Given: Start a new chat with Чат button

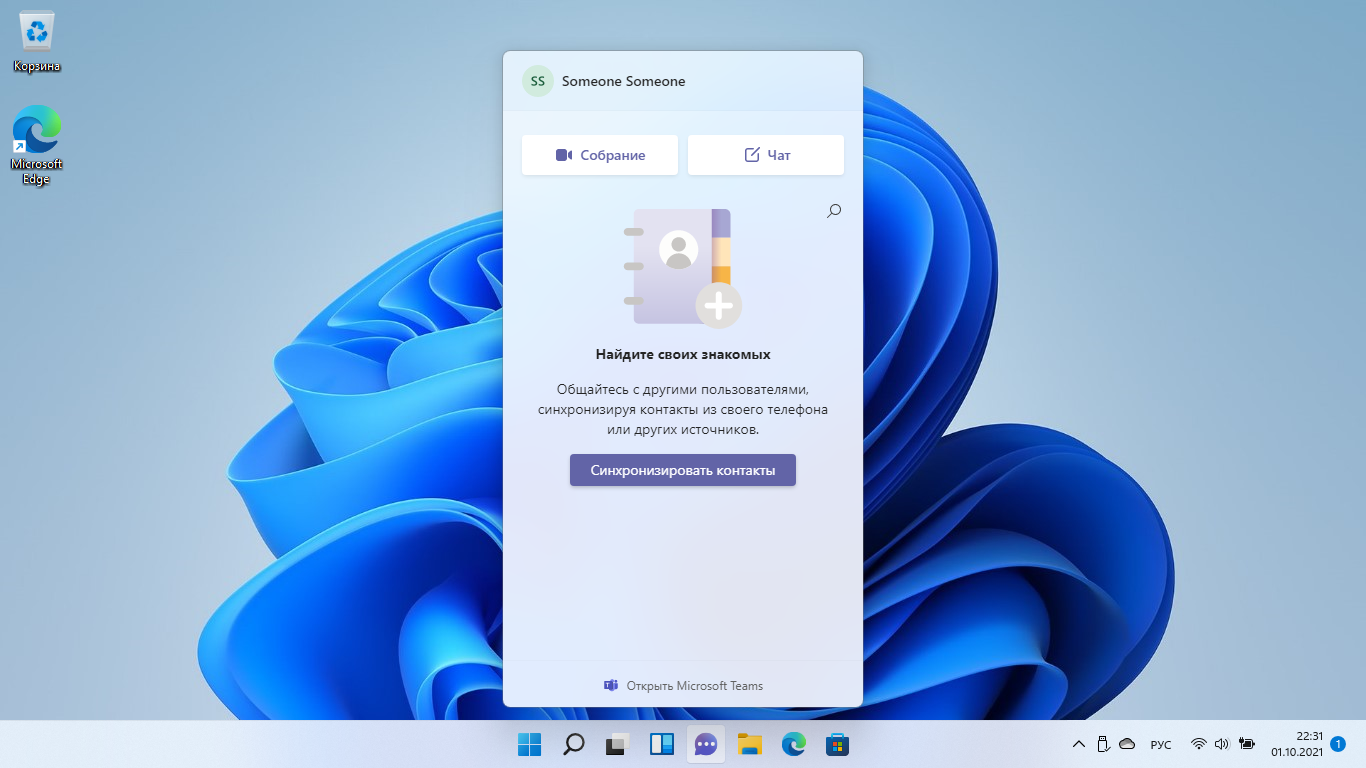Looking at the screenshot, I should 766,155.
